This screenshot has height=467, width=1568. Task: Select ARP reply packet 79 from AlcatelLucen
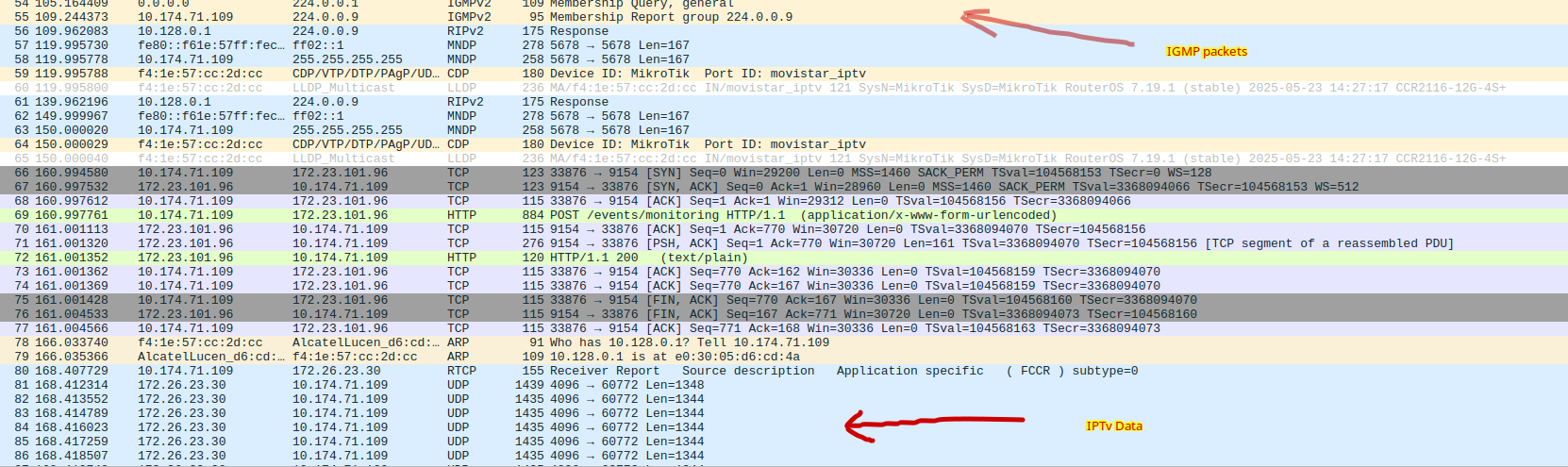(784, 357)
